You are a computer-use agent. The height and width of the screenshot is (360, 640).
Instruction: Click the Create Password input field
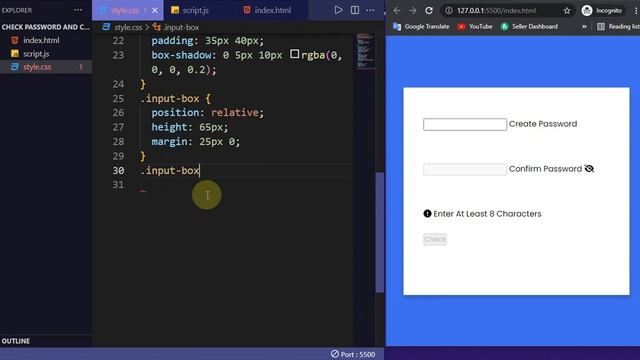click(464, 124)
